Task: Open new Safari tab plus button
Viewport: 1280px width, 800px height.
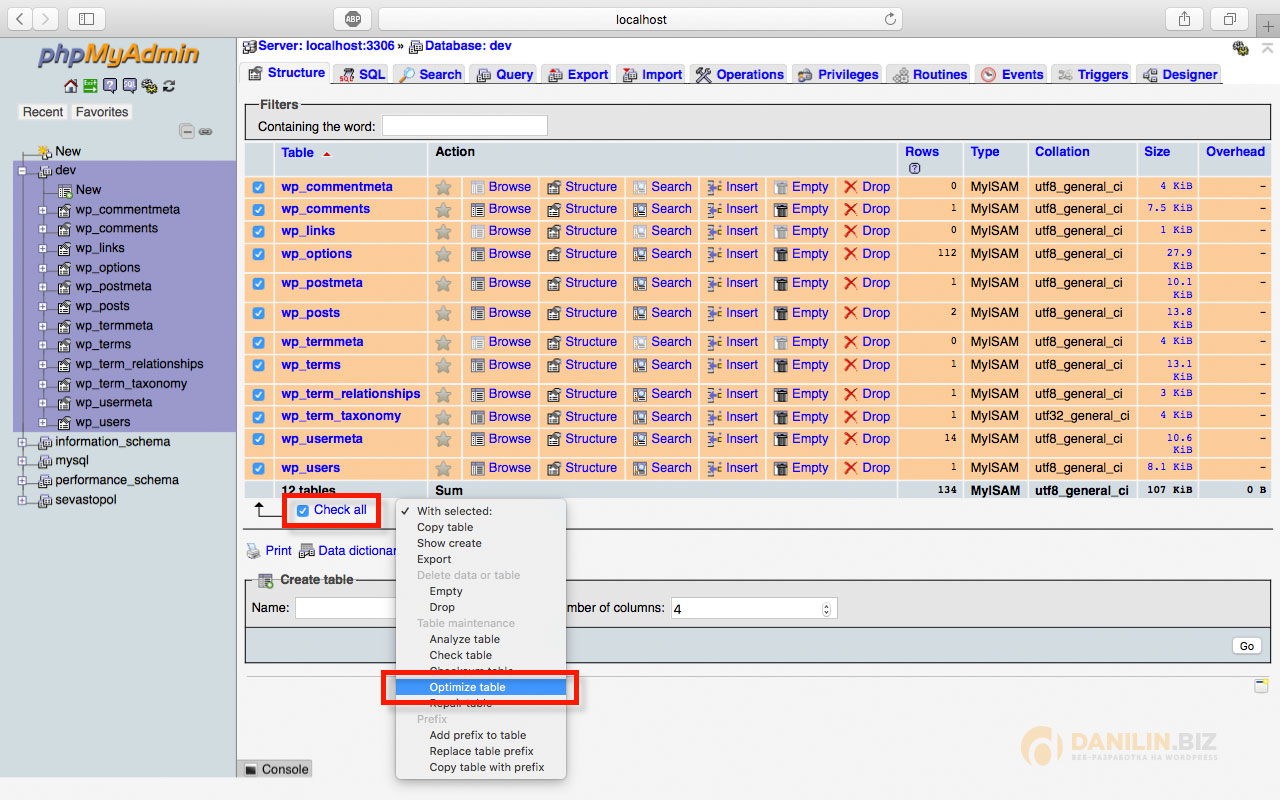Action: [x=1269, y=27]
